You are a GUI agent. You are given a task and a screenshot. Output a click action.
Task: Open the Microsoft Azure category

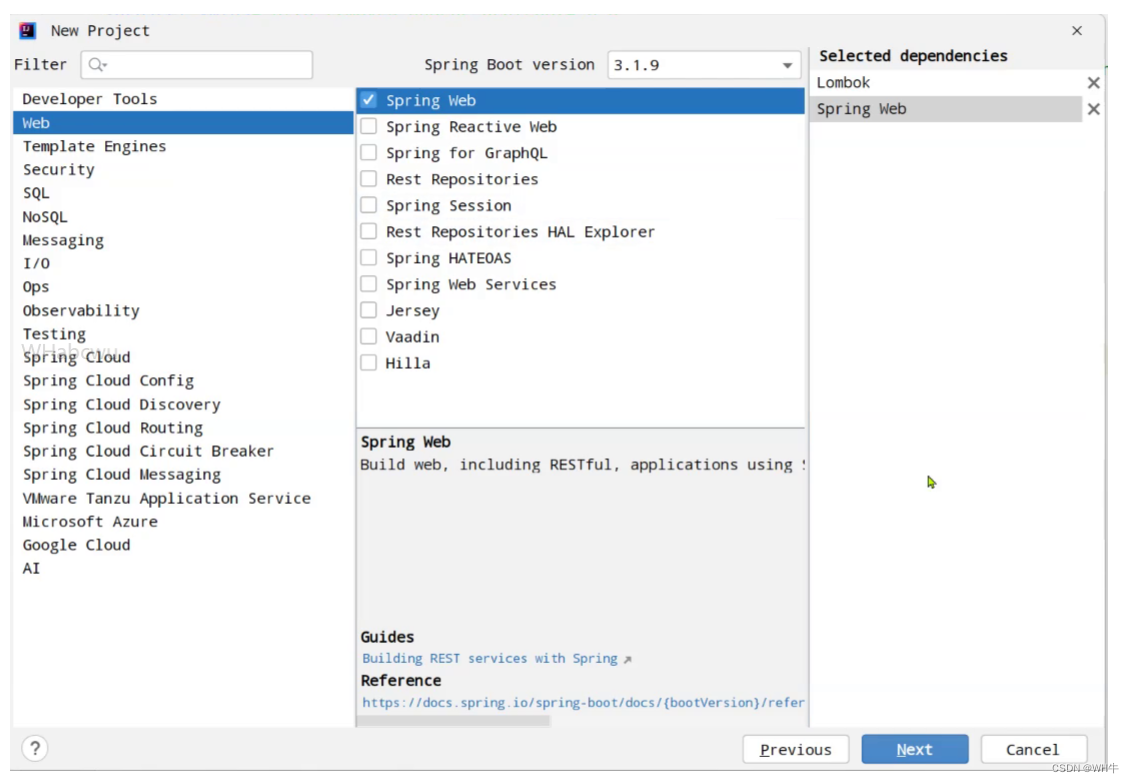point(183,522)
